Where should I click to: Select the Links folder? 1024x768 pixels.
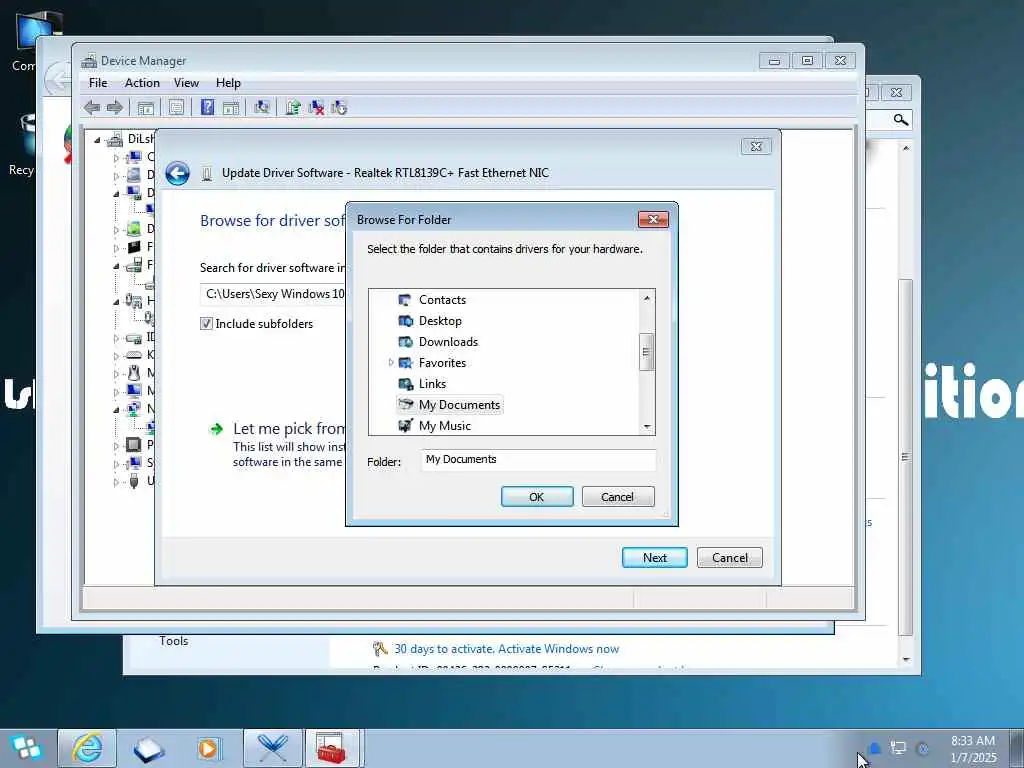tap(432, 384)
